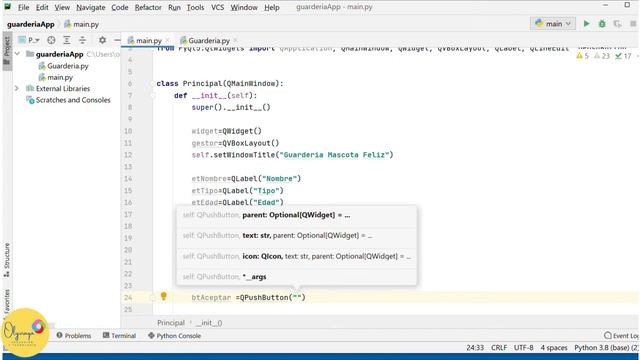Click Select Opened File target icon

coord(51,40)
